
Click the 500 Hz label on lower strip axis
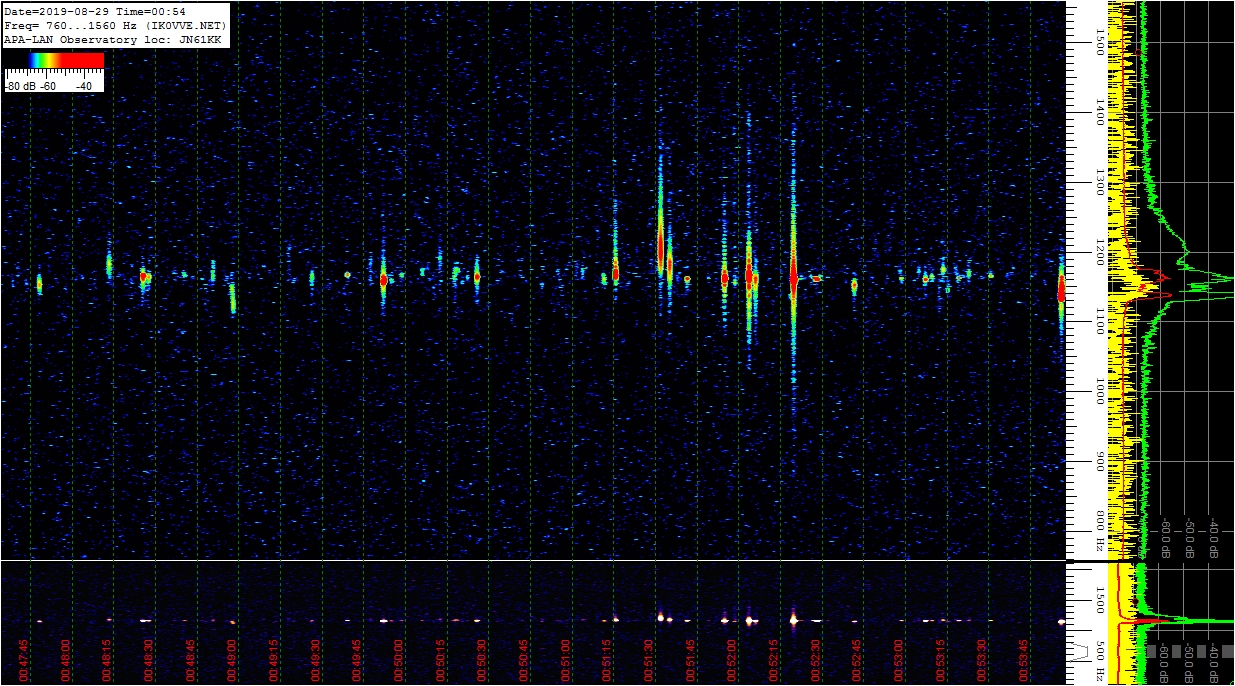tap(1100, 659)
